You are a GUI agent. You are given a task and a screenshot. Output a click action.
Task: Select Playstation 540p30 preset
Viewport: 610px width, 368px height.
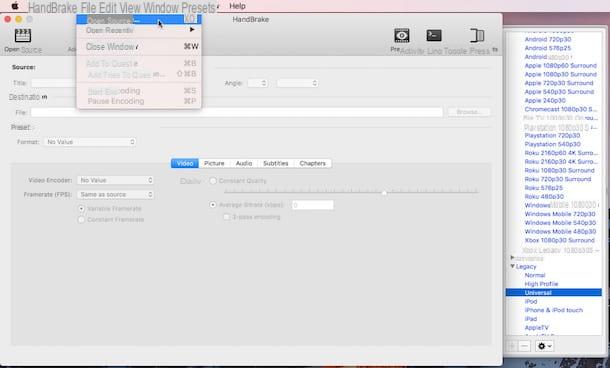click(552, 144)
